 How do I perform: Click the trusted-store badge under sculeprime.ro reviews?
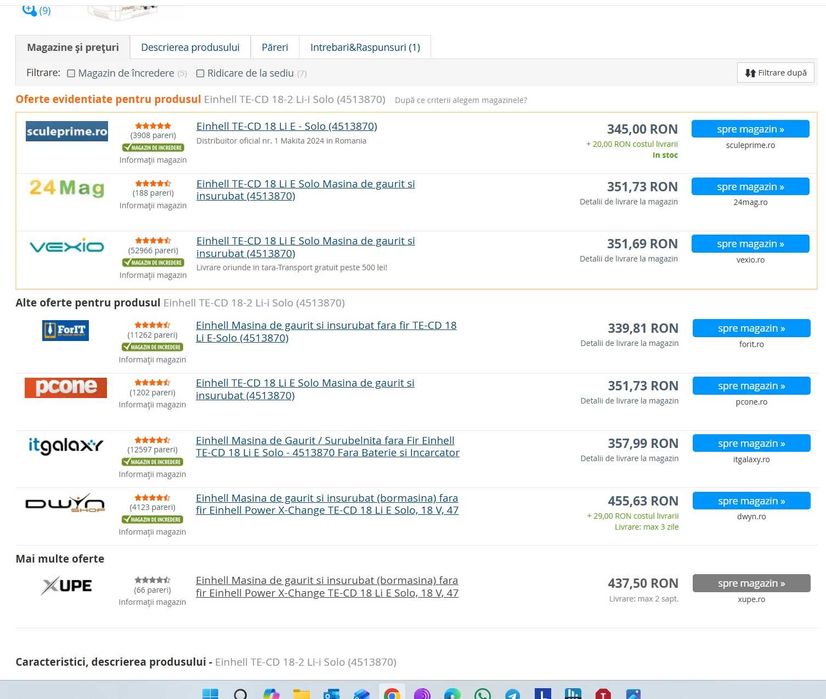(153, 147)
